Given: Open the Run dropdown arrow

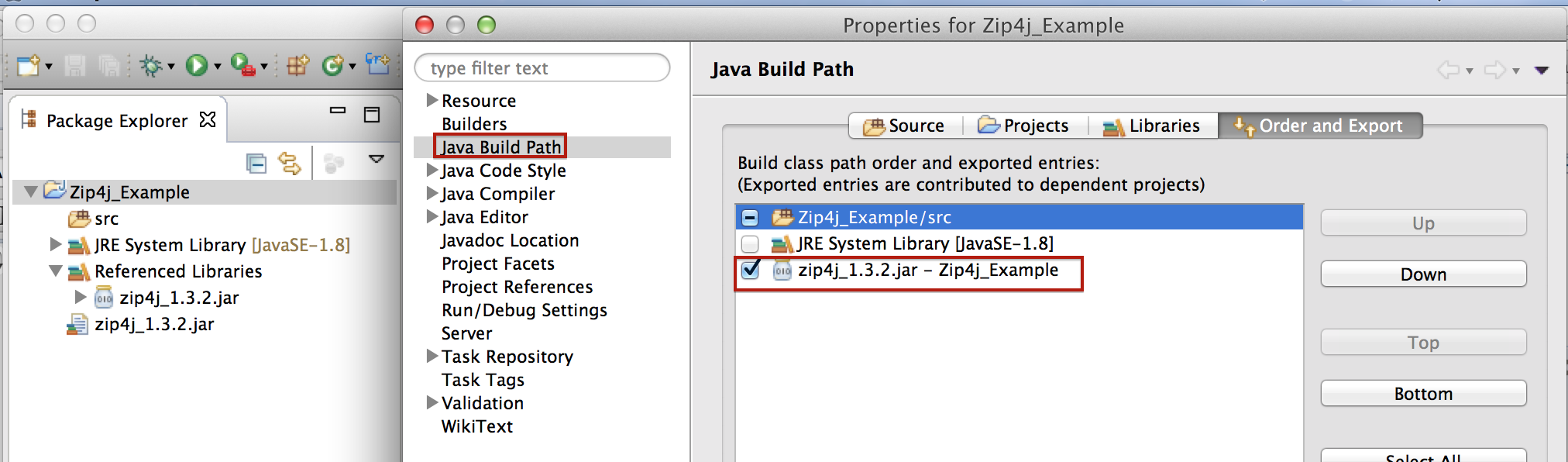Looking at the screenshot, I should click(218, 67).
